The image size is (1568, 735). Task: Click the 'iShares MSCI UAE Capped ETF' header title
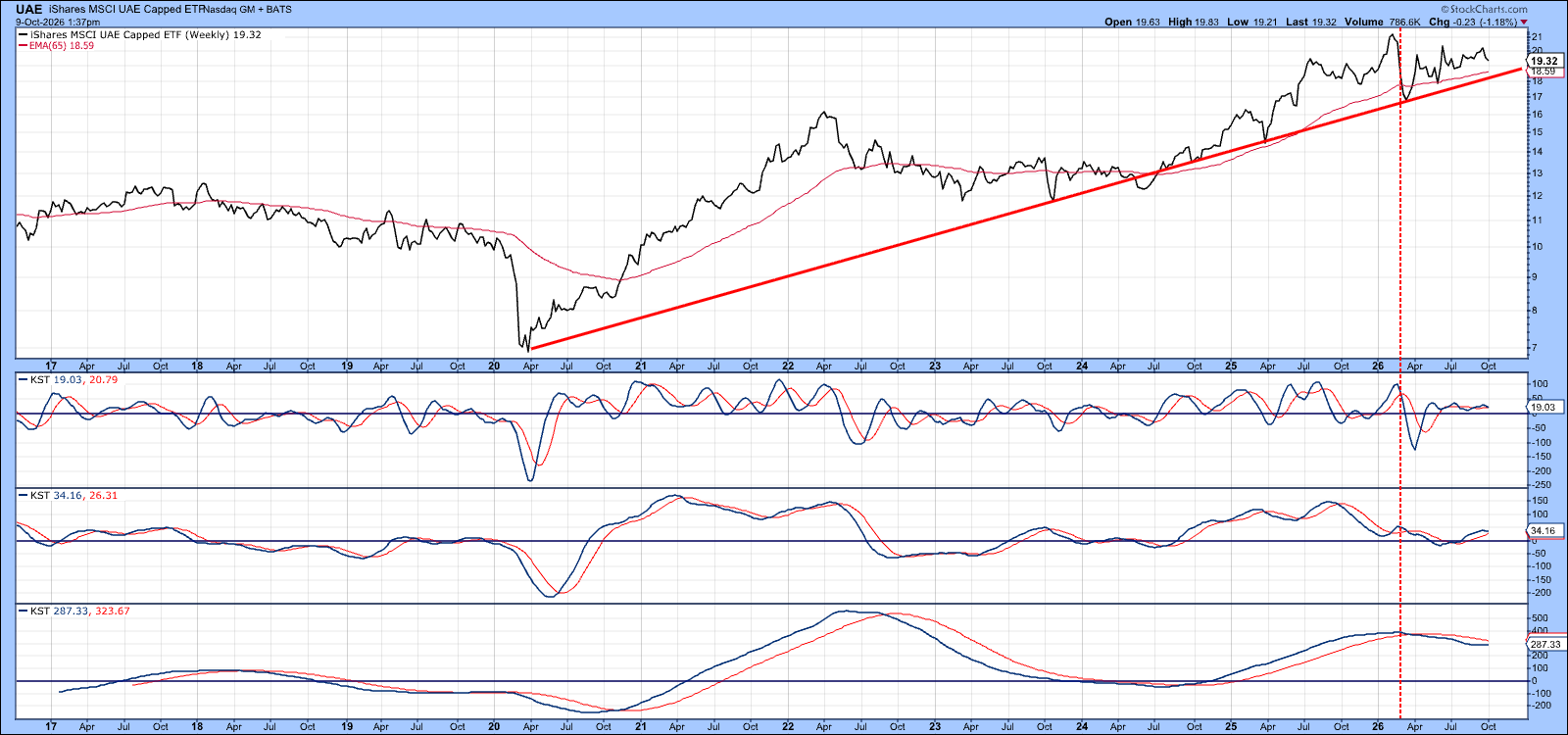pyautogui.click(x=124, y=10)
